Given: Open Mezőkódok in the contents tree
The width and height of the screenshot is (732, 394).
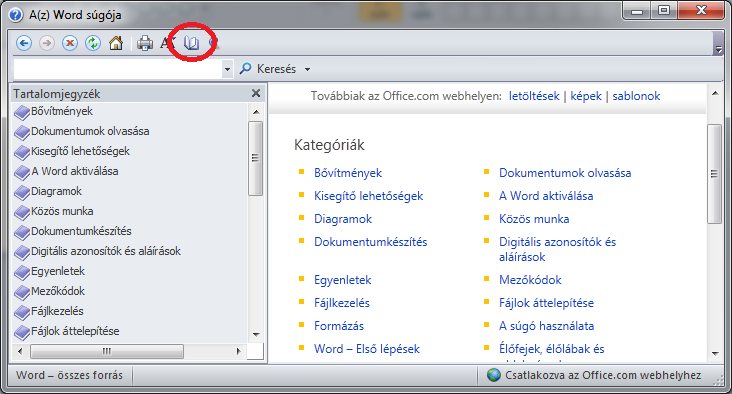Looking at the screenshot, I should (x=58, y=291).
